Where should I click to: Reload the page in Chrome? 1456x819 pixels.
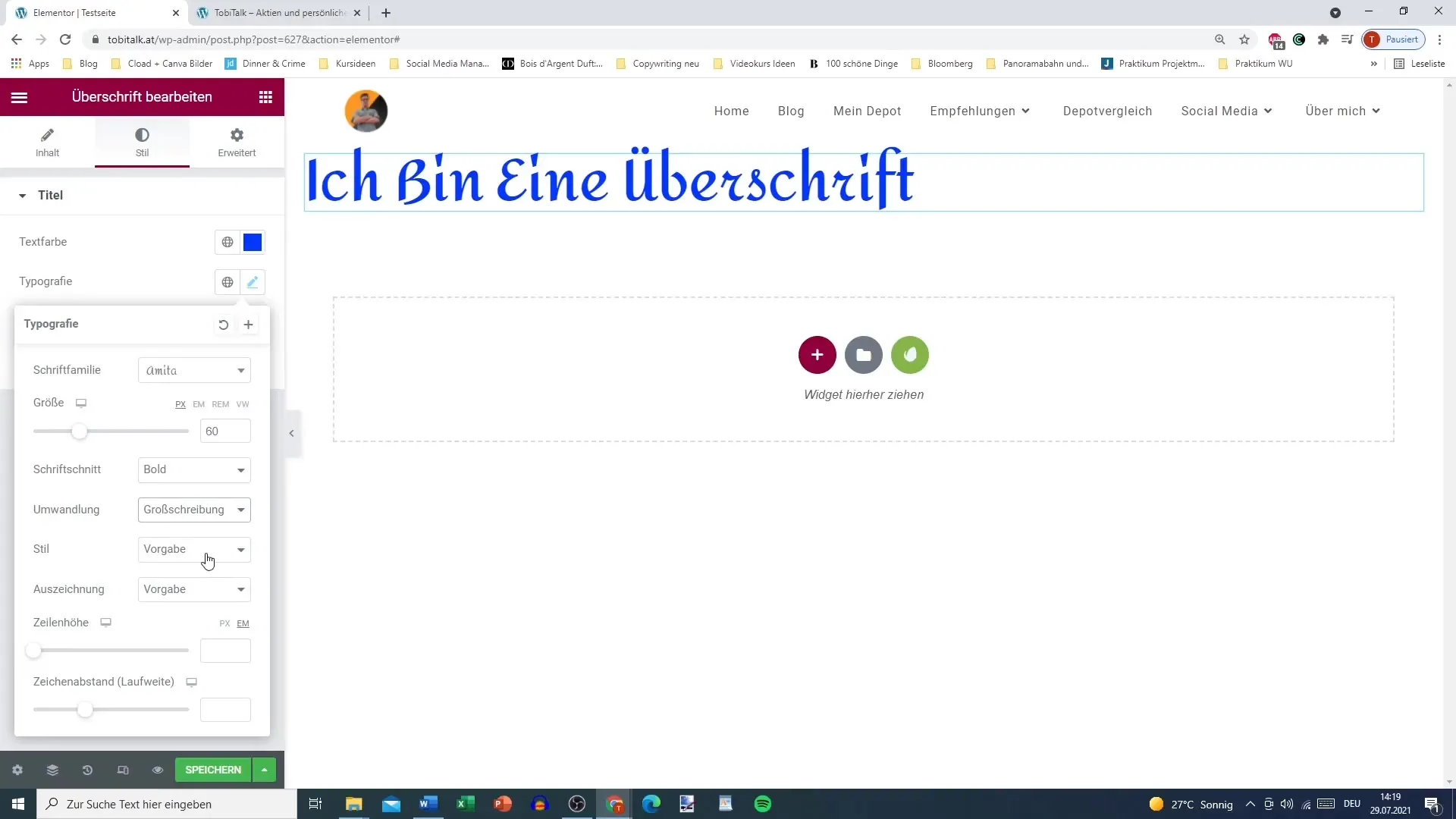pyautogui.click(x=66, y=39)
